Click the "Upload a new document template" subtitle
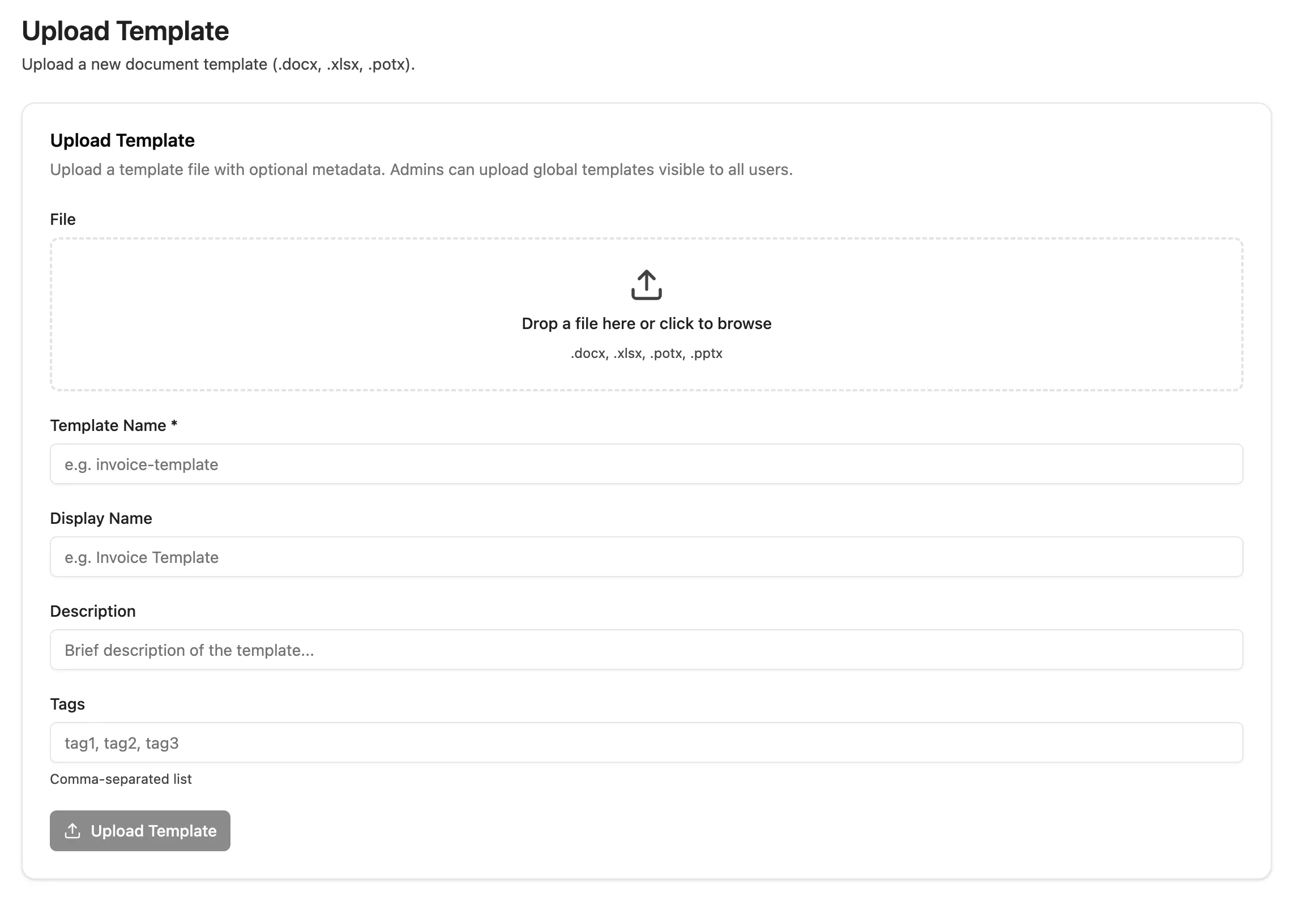The image size is (1316, 905). coord(218,64)
